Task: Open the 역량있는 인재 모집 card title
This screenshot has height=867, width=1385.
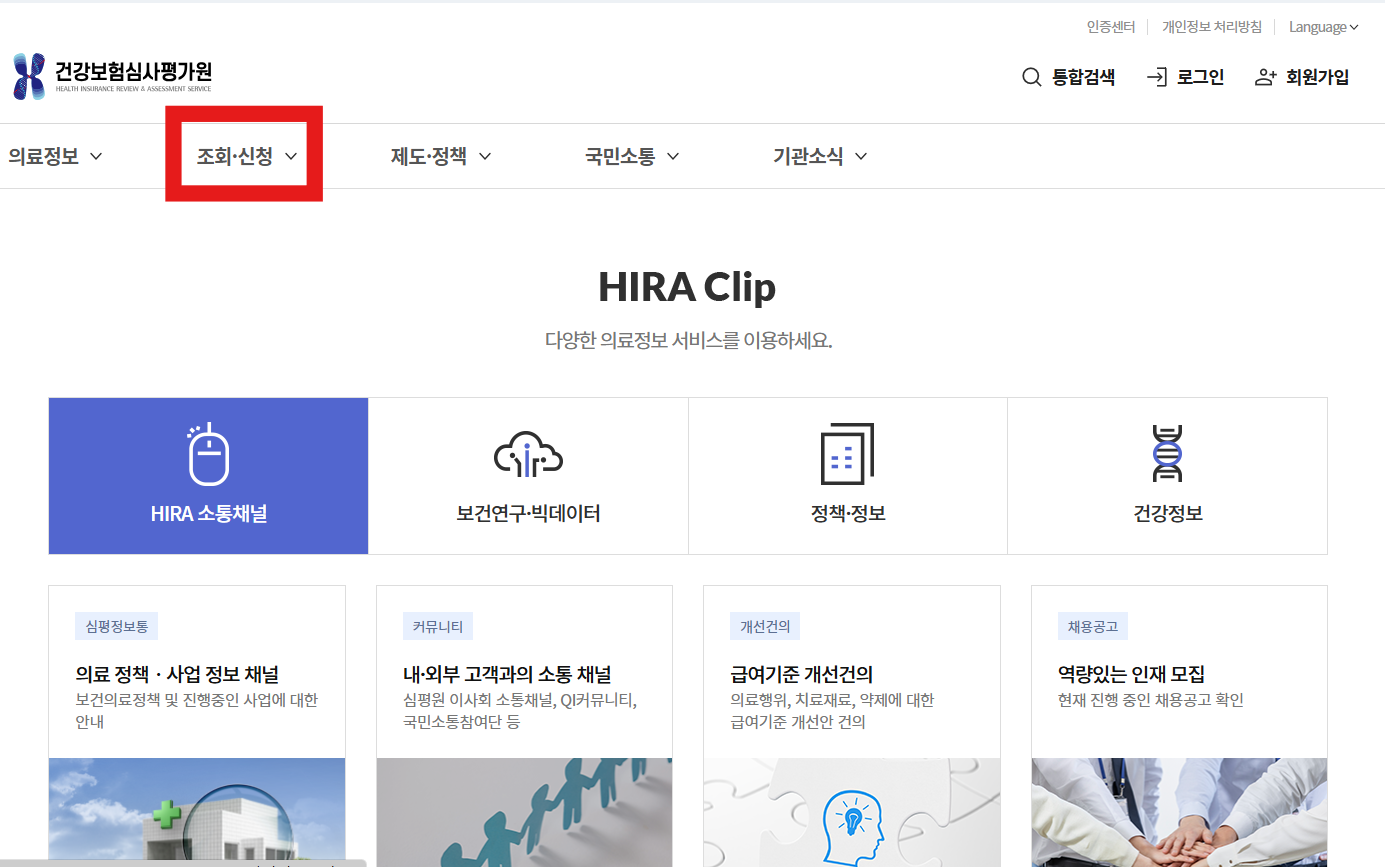Action: [x=1131, y=674]
